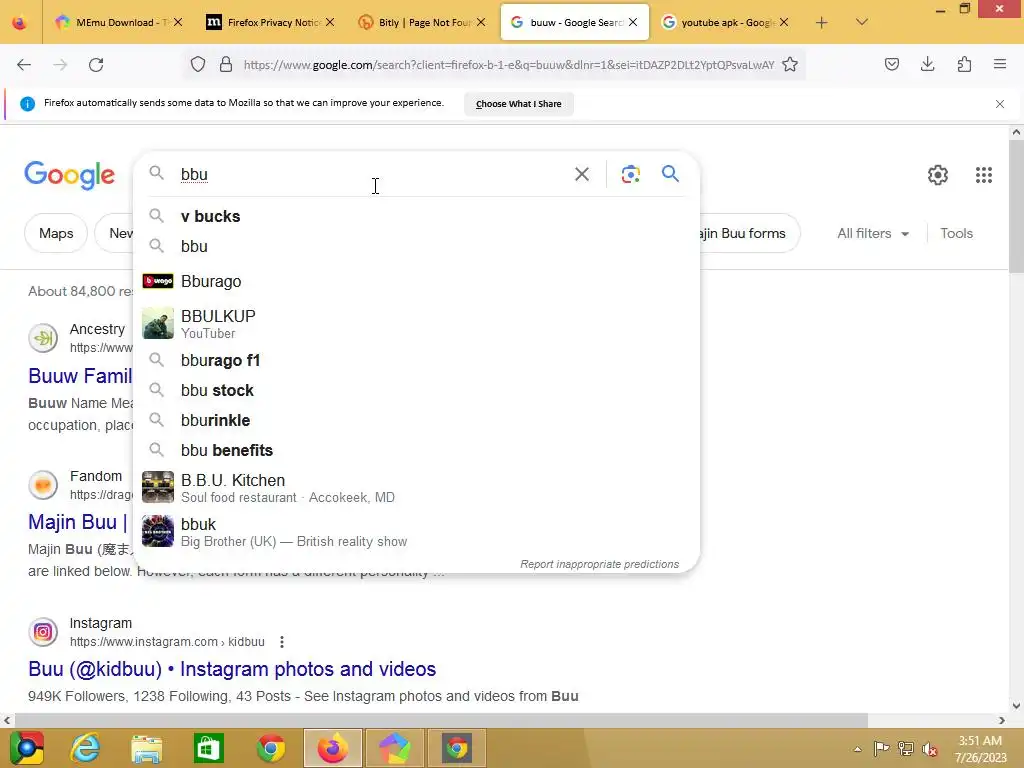Open the tracking protection shield icon
Screen dimensions: 1024x768
pyautogui.click(x=198, y=65)
